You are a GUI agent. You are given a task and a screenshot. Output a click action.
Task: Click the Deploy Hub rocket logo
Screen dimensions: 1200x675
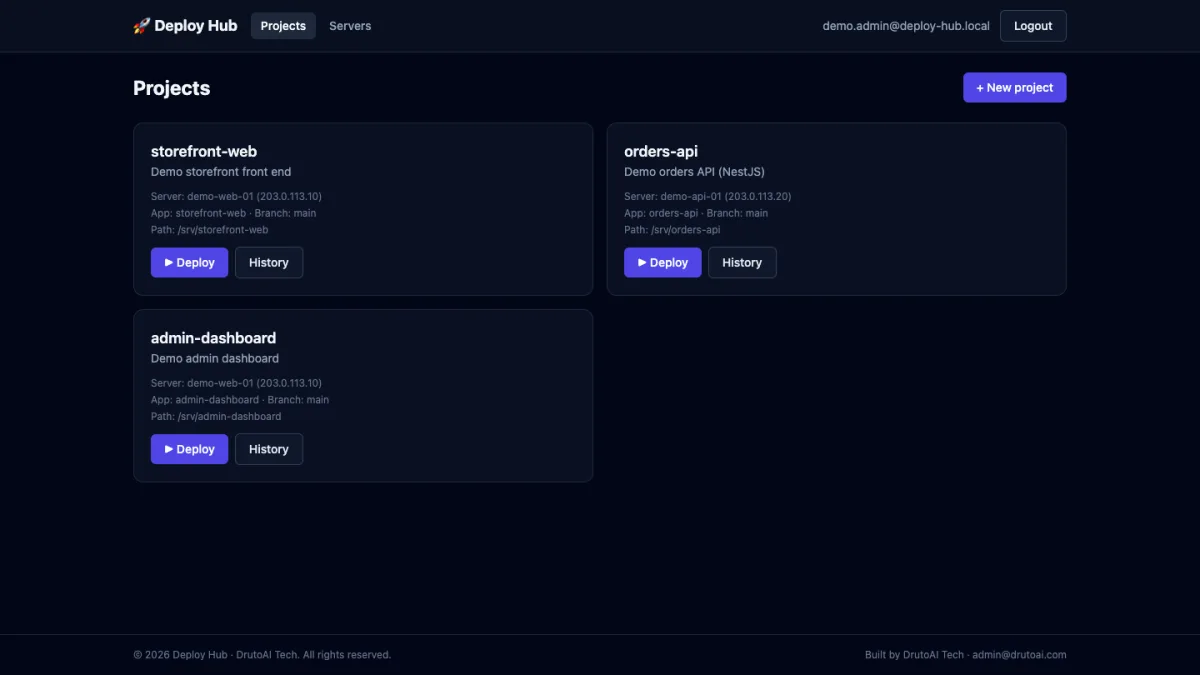coord(185,26)
